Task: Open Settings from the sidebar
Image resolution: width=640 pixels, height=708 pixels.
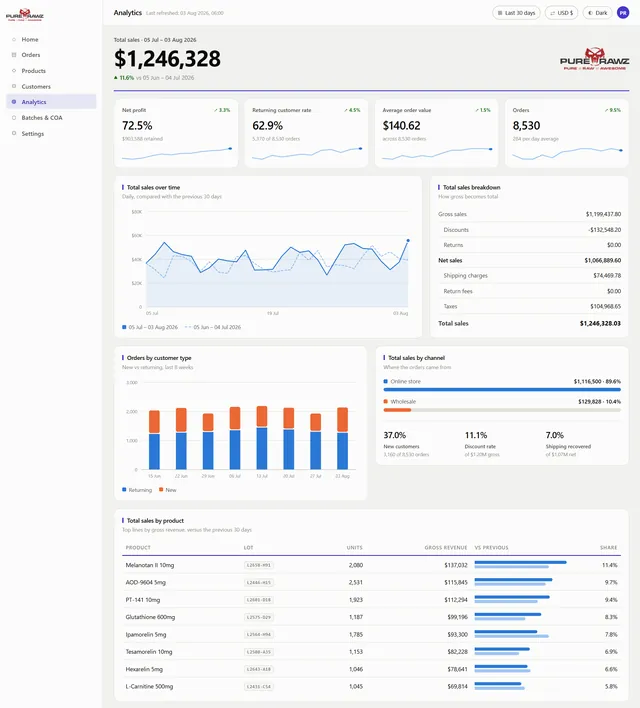Action: 51,133
